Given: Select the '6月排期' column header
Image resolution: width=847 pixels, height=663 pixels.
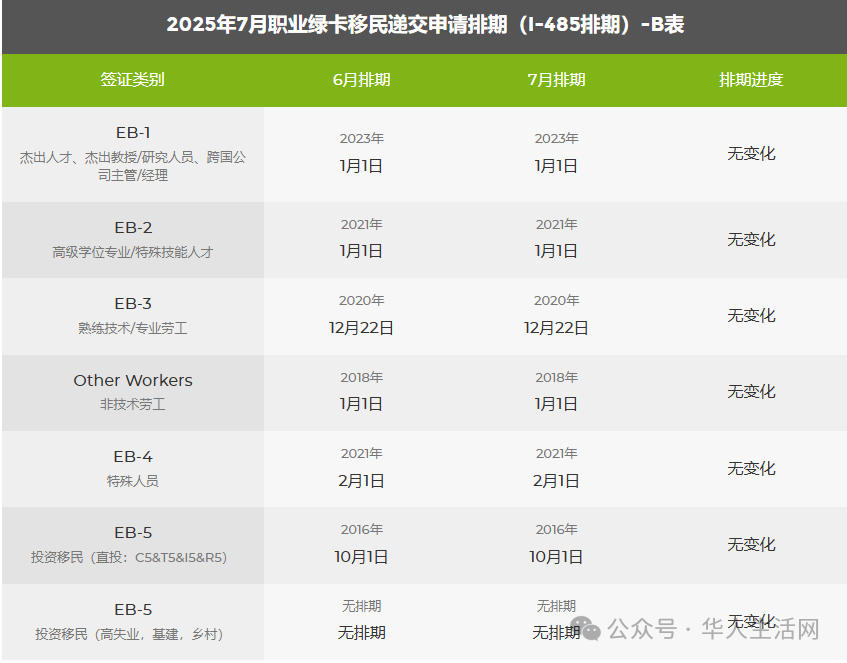Looking at the screenshot, I should [x=361, y=80].
